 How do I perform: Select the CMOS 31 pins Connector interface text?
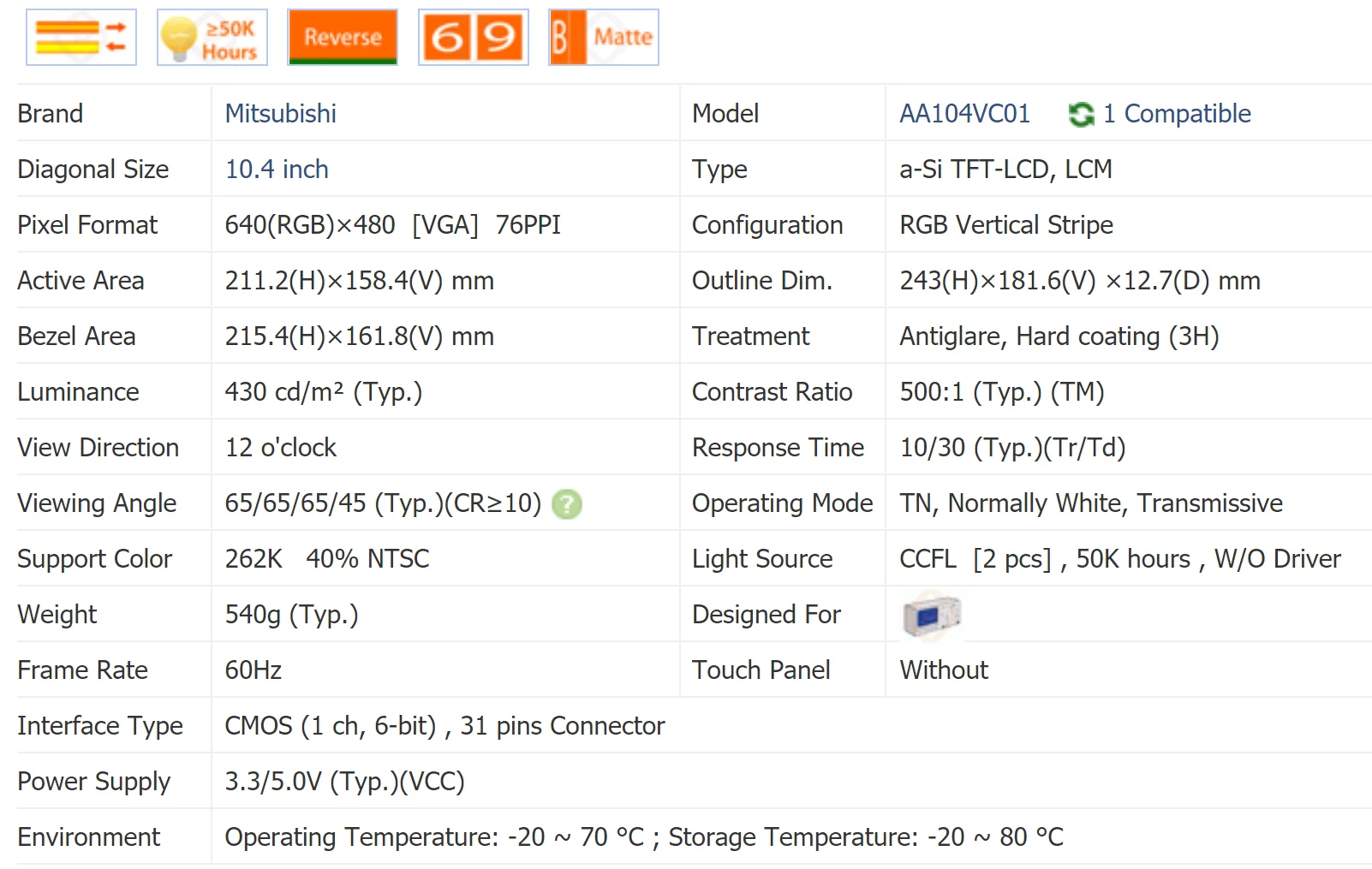click(444, 726)
